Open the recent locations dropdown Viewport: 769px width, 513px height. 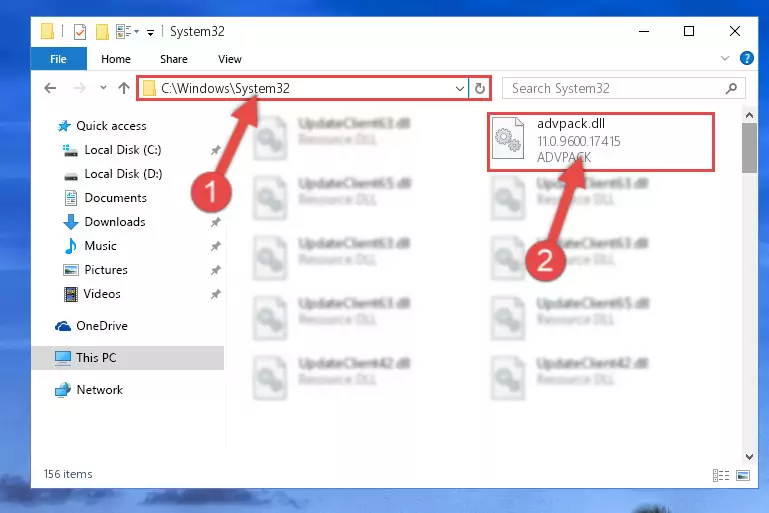[x=103, y=88]
